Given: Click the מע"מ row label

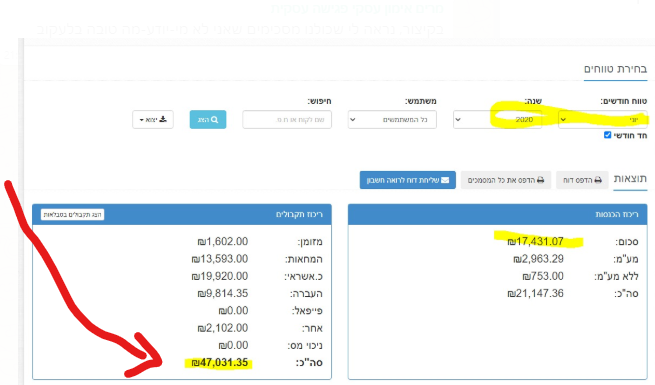Looking at the screenshot, I should pos(626,259).
